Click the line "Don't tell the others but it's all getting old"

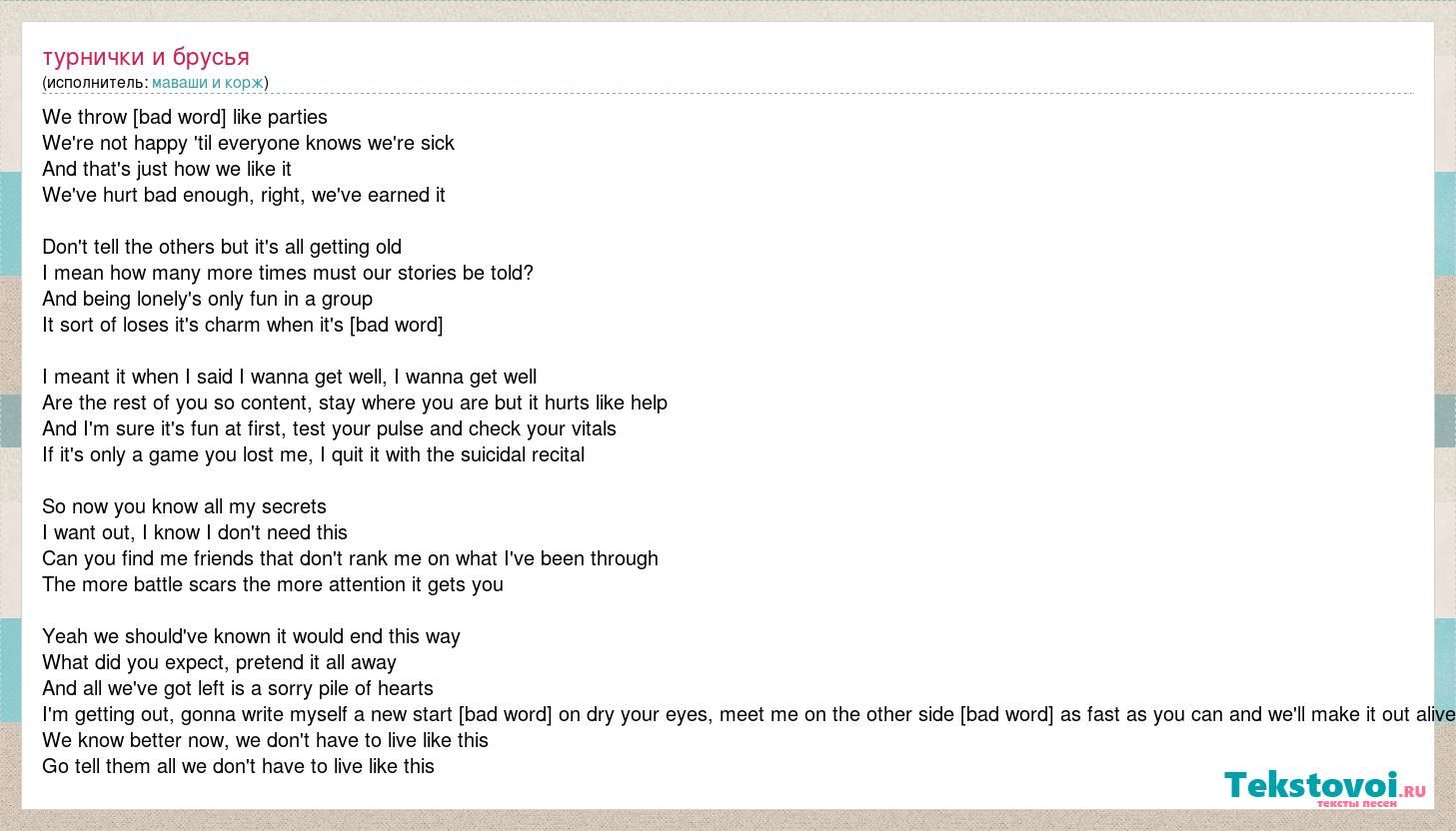click(x=222, y=247)
